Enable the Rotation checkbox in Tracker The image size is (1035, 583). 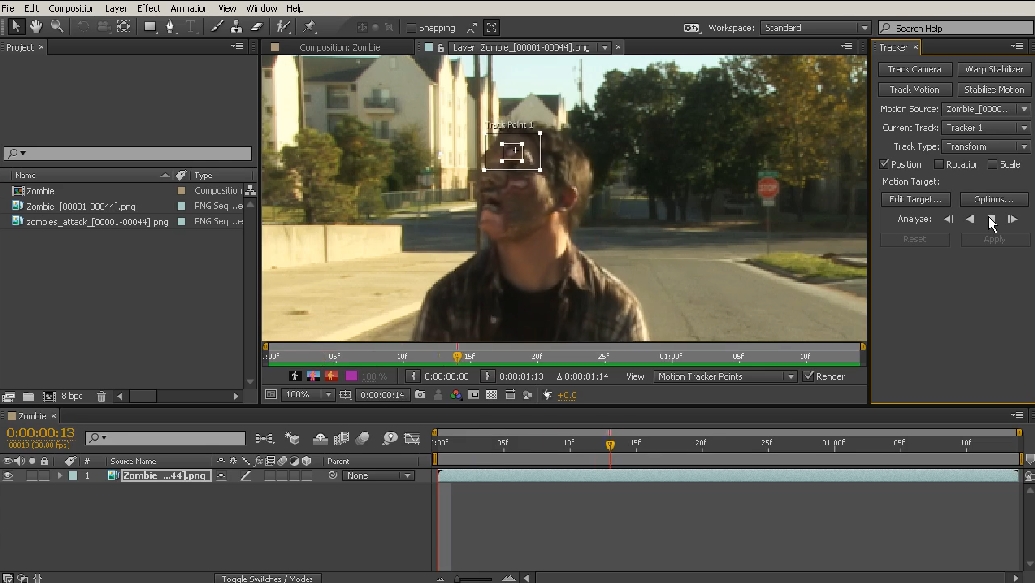point(939,164)
